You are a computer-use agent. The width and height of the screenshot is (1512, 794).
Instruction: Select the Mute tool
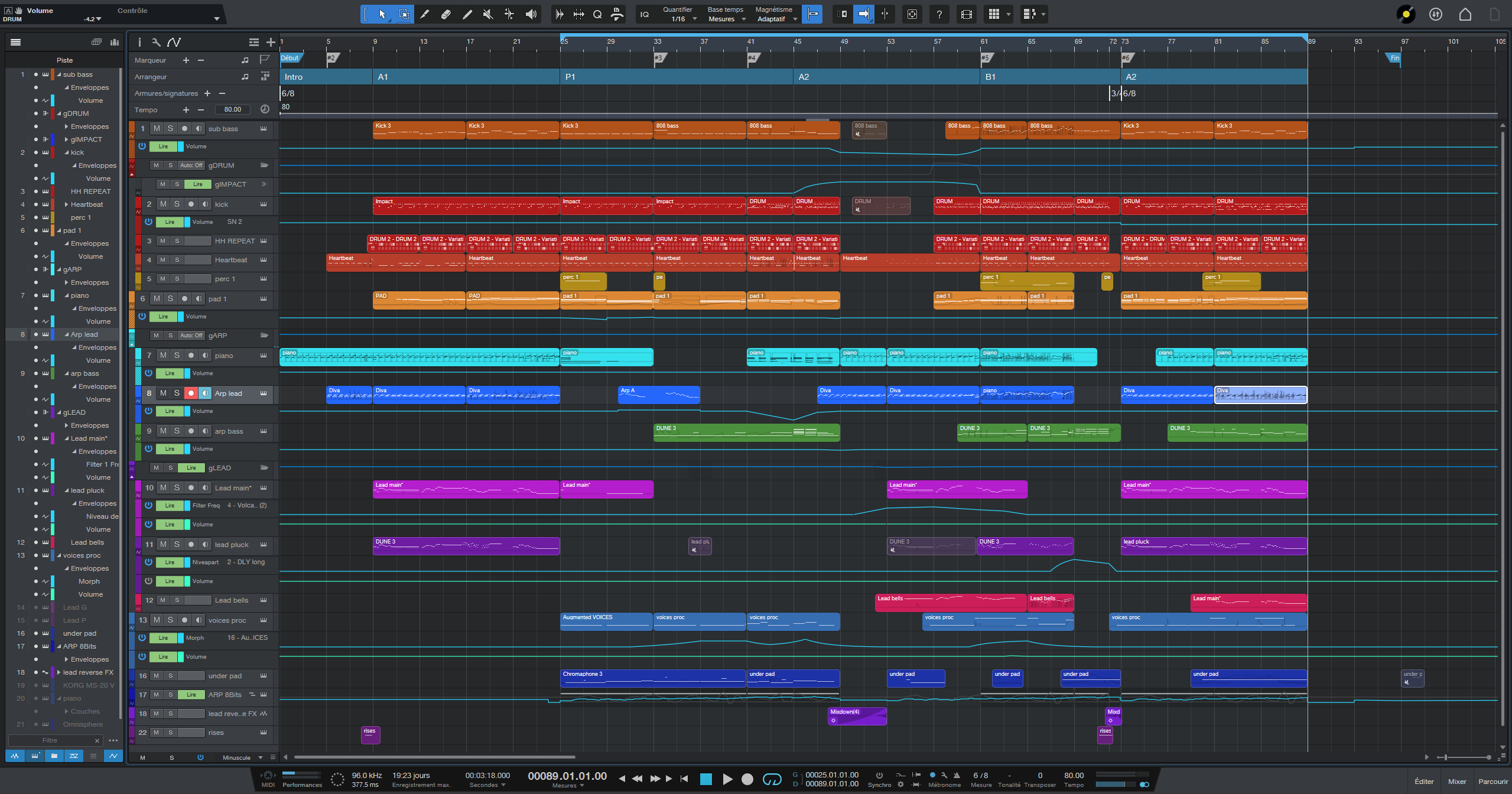488,14
